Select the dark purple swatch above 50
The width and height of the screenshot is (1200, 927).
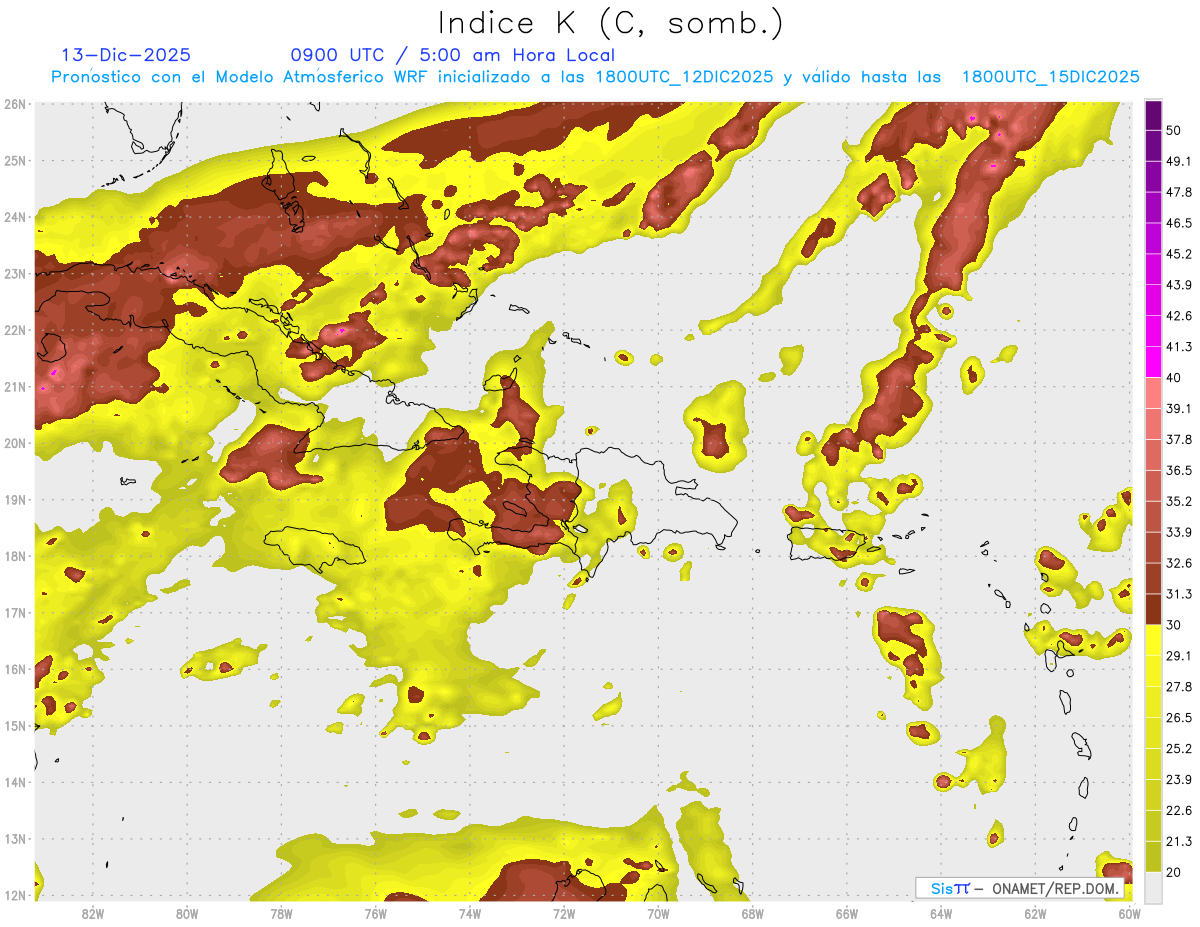point(1153,115)
